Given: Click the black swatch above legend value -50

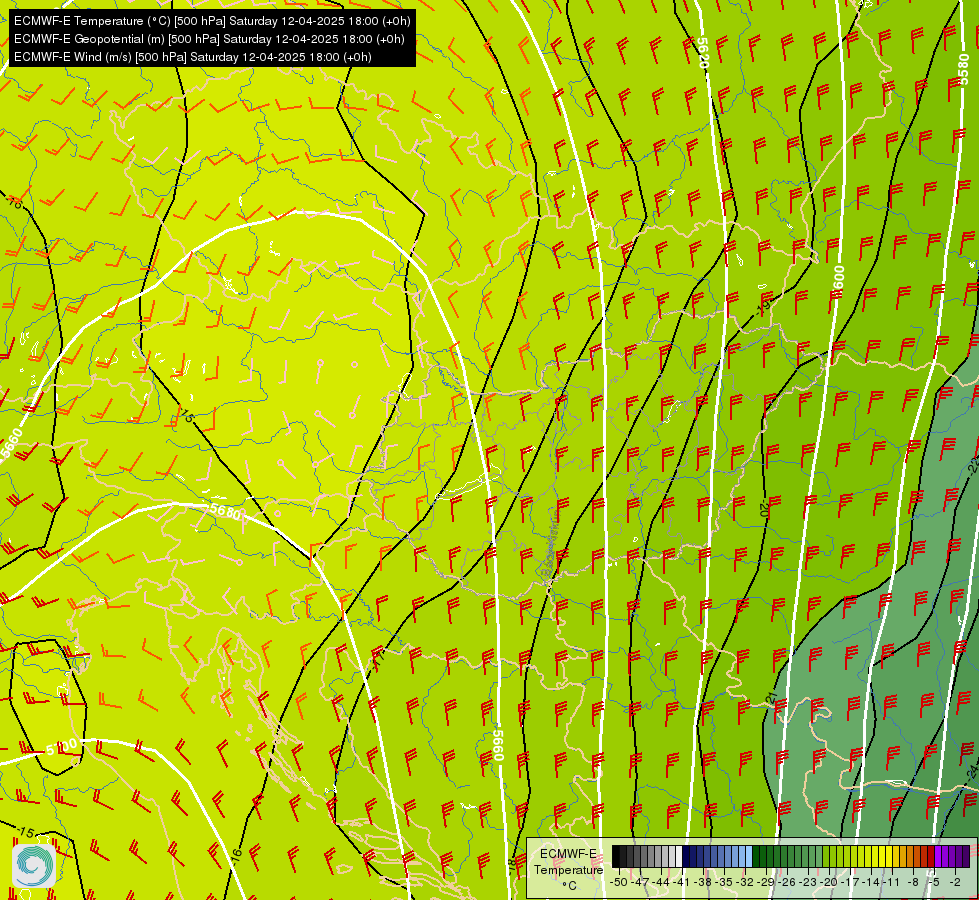Looking at the screenshot, I should pyautogui.click(x=616, y=856).
